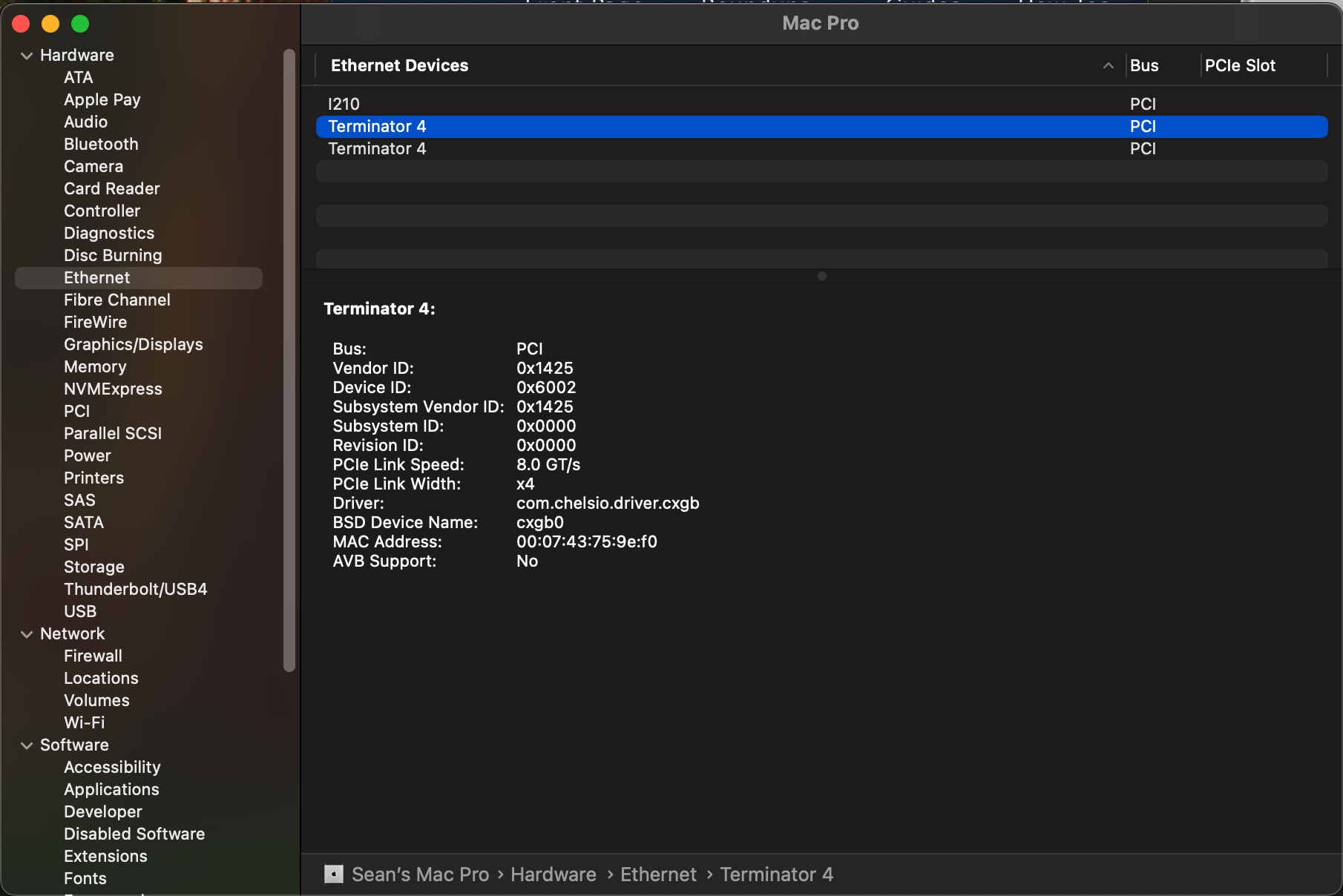Select Thunderbolt/USB4 in the sidebar
Image resolution: width=1343 pixels, height=896 pixels.
136,590
